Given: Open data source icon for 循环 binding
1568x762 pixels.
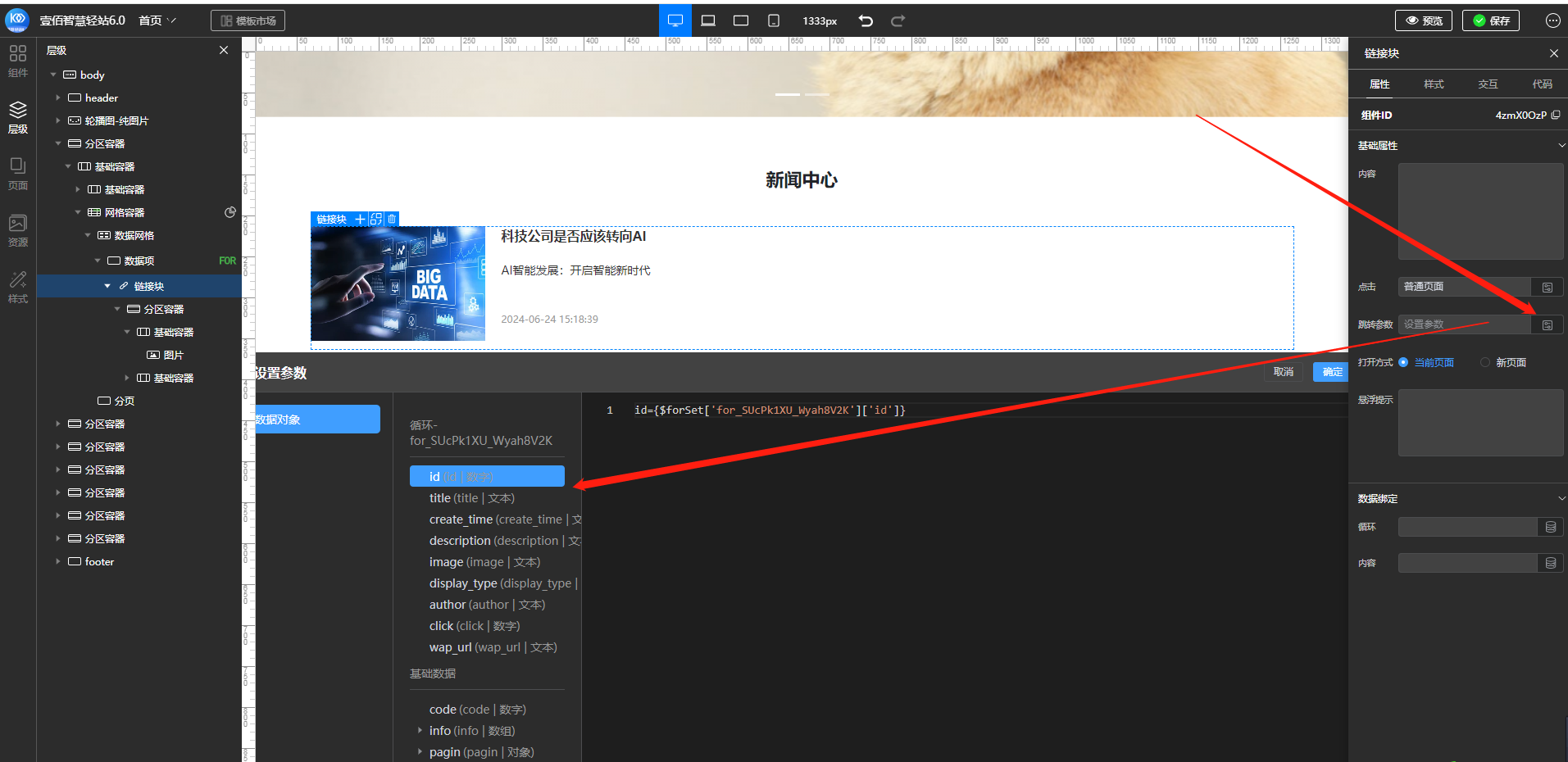Looking at the screenshot, I should pos(1551,527).
